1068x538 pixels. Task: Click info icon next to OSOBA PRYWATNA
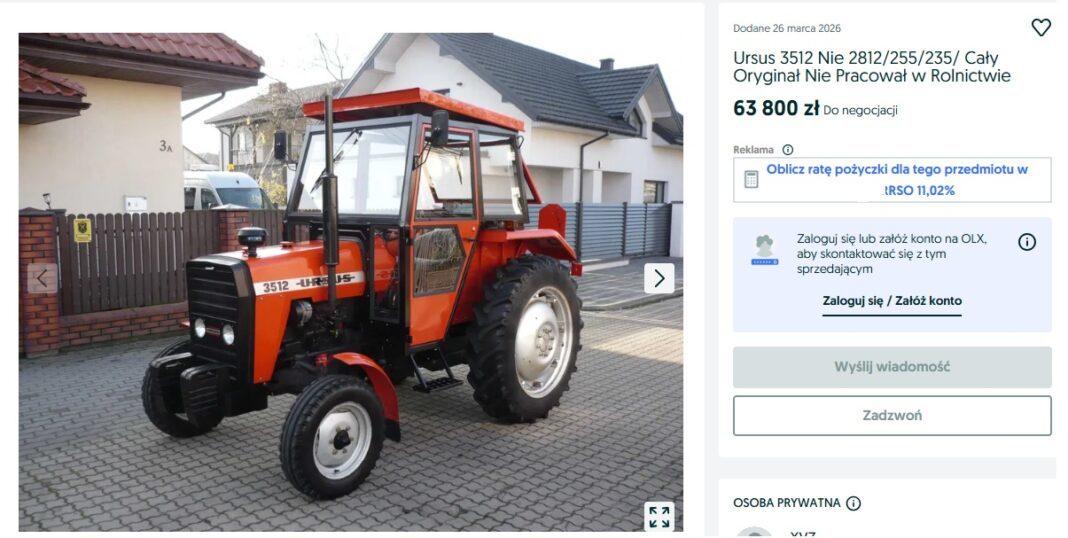(853, 503)
